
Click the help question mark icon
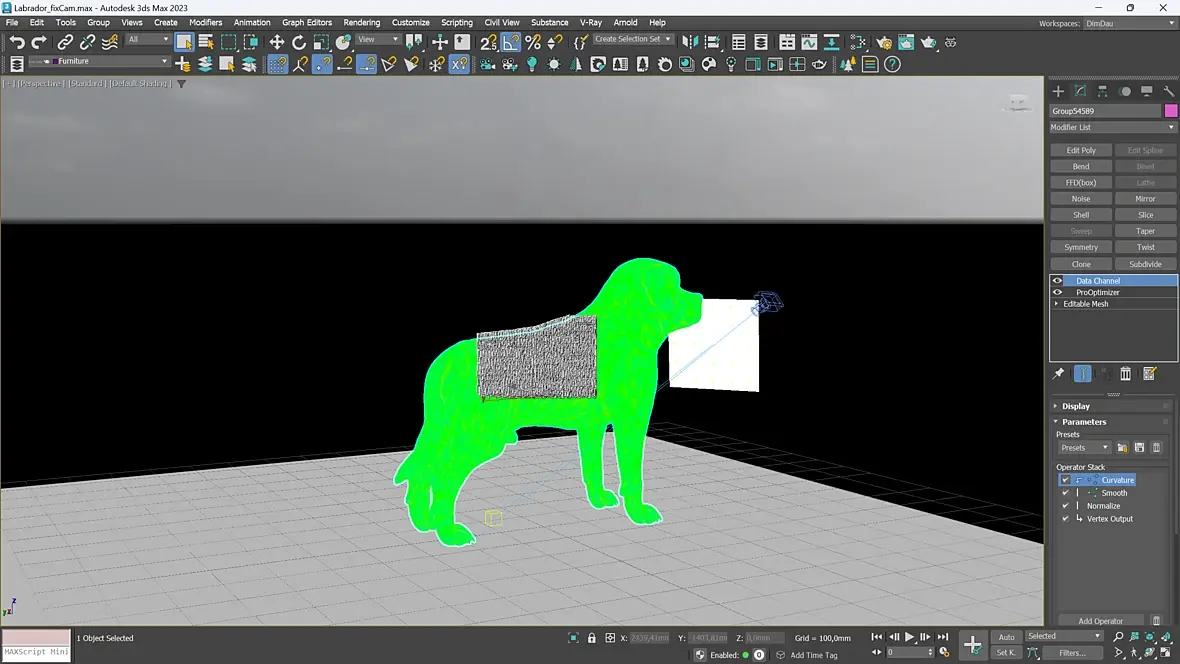(x=892, y=64)
